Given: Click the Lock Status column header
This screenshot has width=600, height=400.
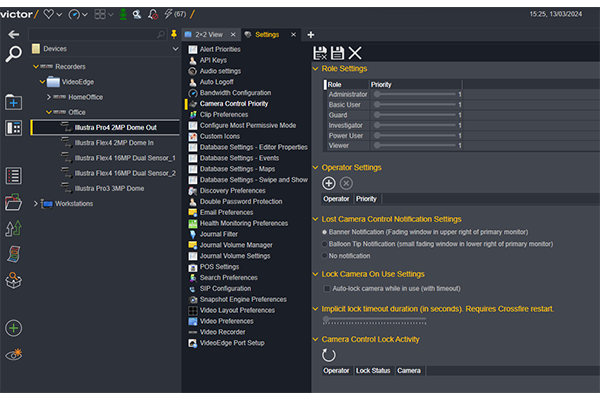Looking at the screenshot, I should (373, 371).
